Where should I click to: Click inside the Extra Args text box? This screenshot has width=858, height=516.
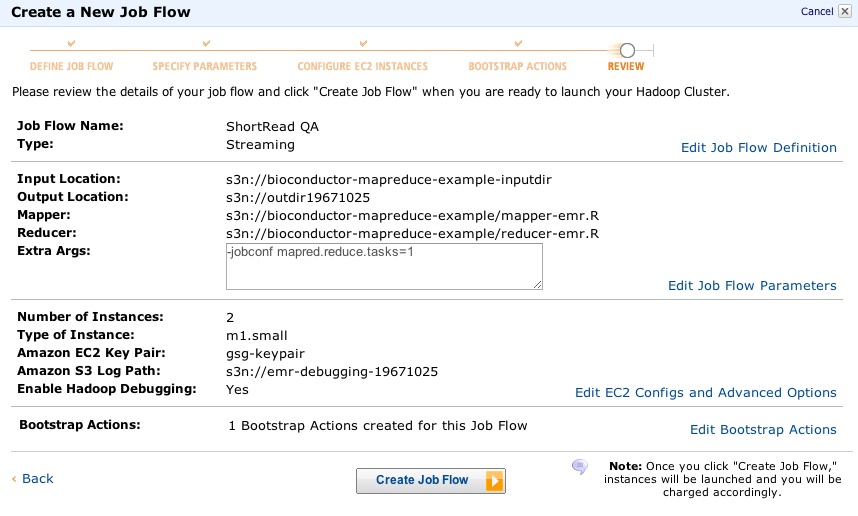pos(384,266)
